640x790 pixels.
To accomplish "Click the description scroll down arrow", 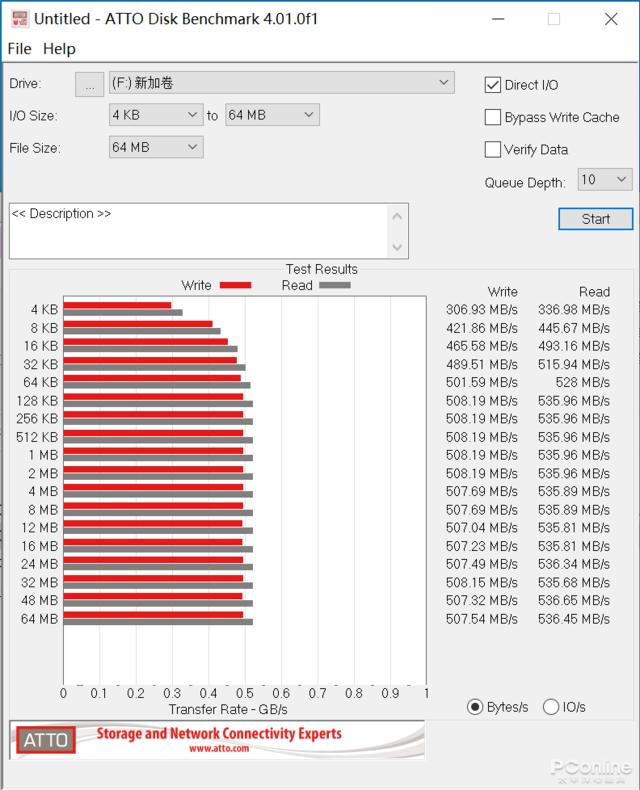I will [397, 247].
